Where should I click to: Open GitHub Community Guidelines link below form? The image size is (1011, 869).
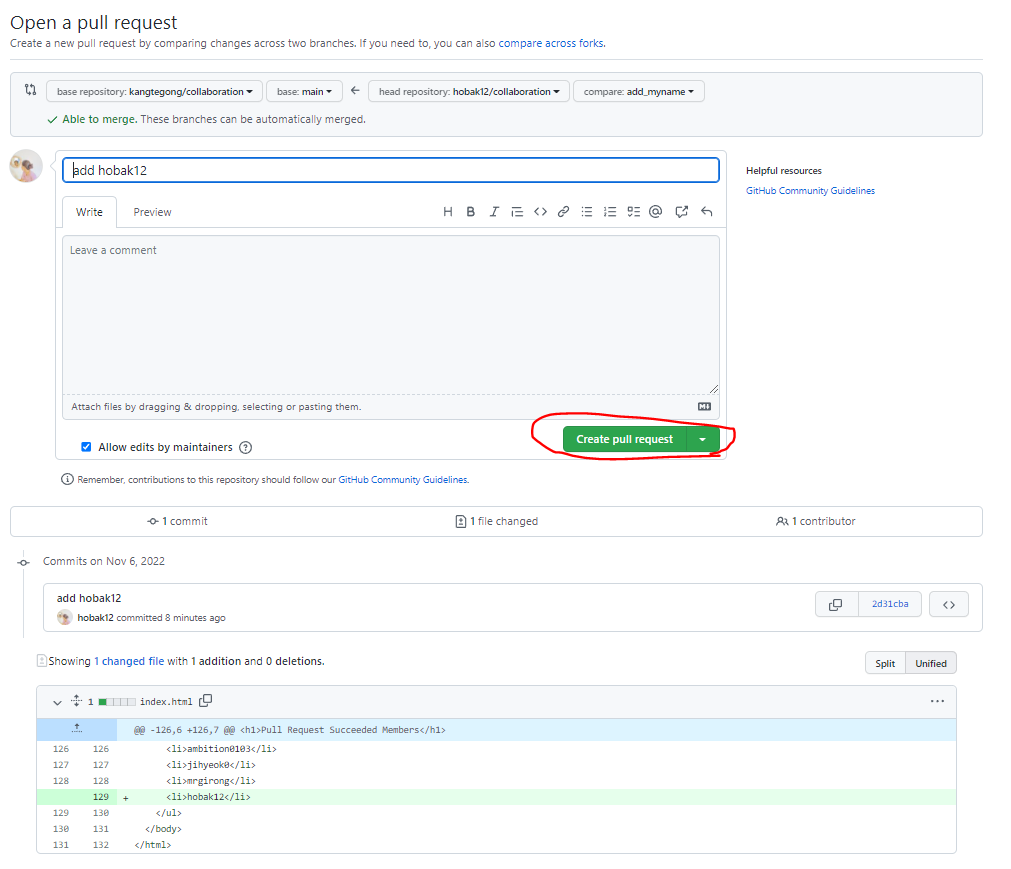(403, 480)
